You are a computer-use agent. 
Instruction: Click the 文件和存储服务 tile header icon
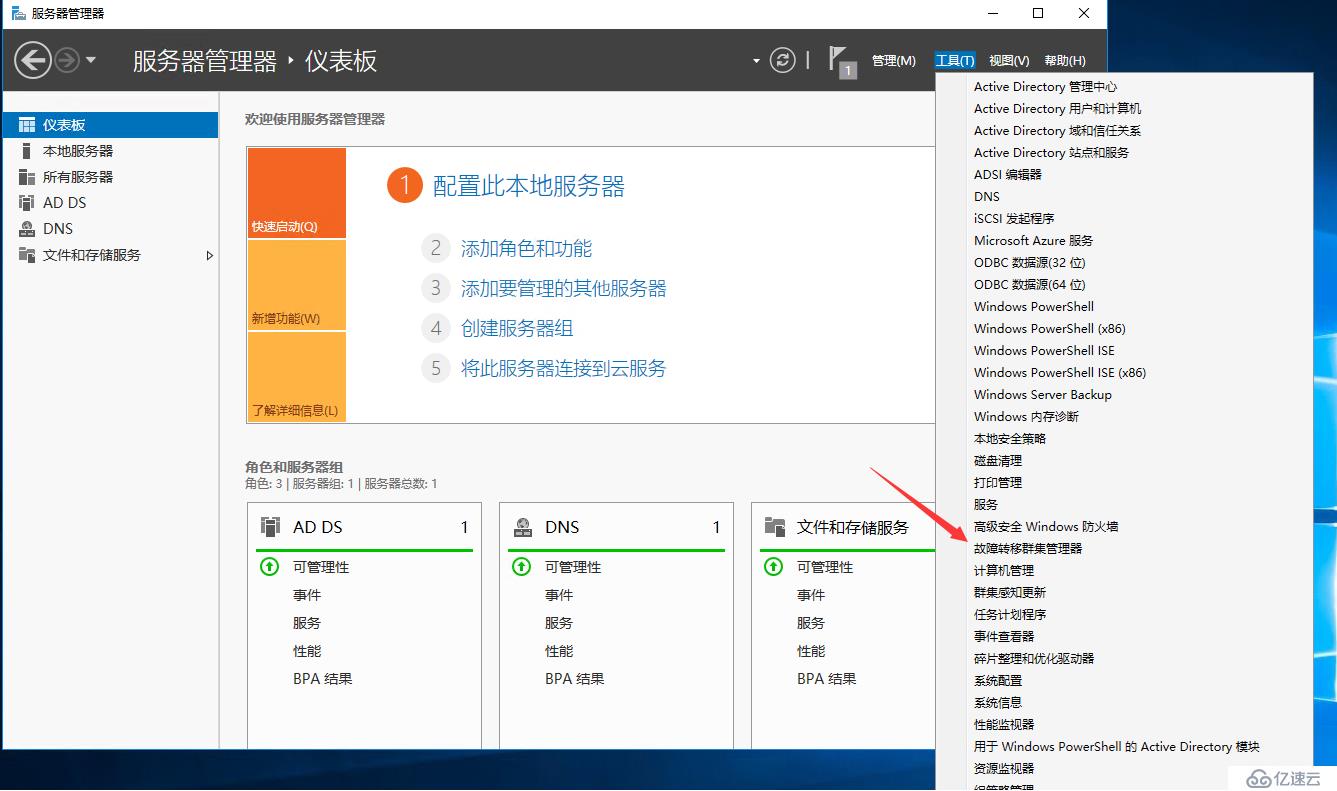click(x=774, y=527)
